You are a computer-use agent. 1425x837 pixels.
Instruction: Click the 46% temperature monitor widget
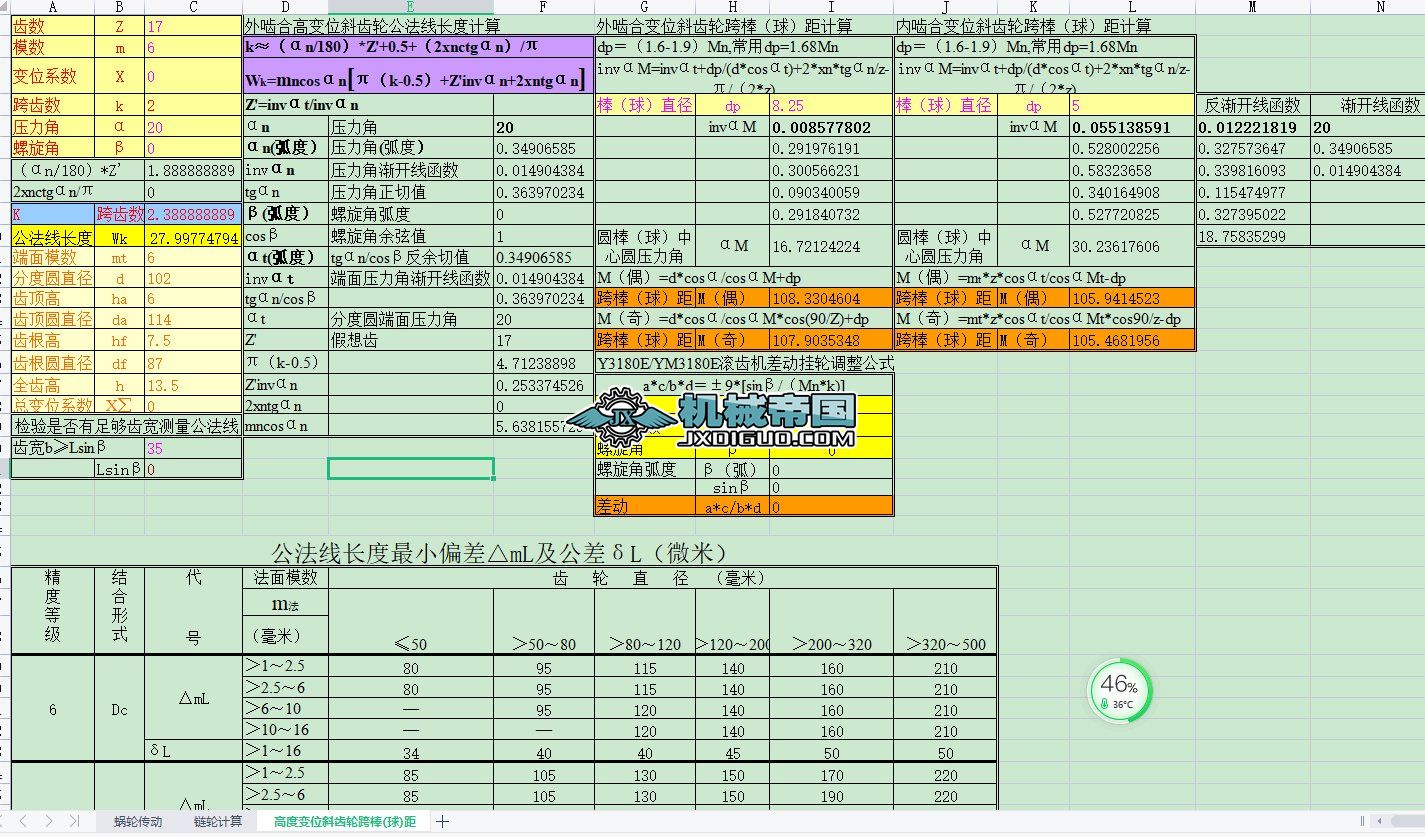pyautogui.click(x=1119, y=689)
